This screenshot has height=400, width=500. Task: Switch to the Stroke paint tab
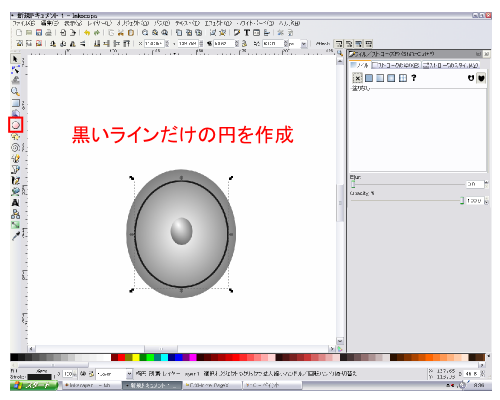[396, 65]
